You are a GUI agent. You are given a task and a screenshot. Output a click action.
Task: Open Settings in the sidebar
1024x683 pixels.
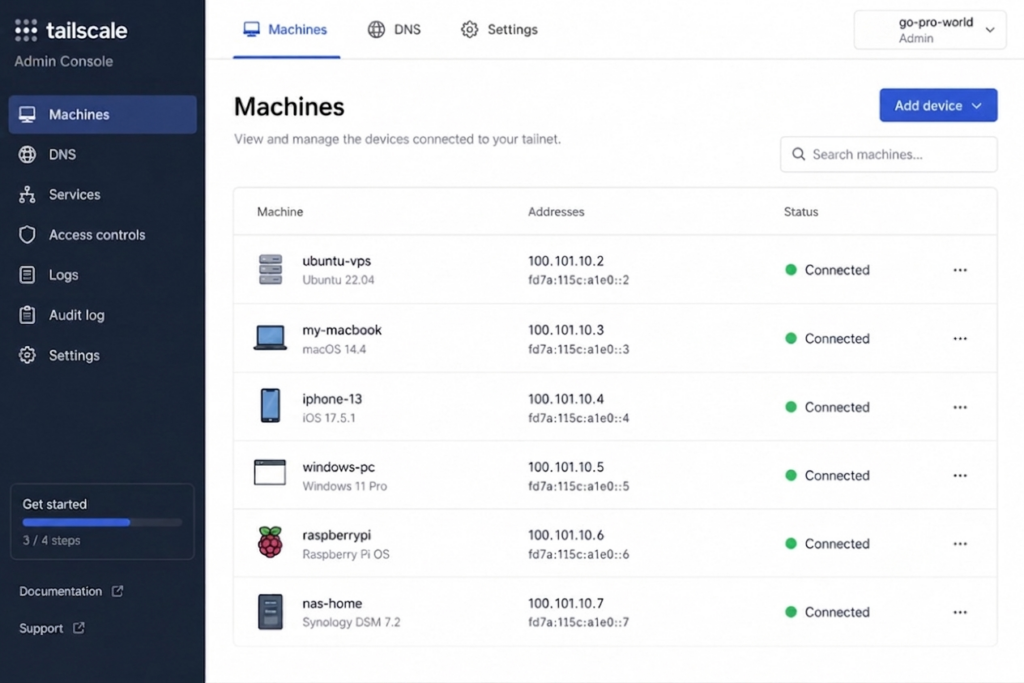coord(103,355)
